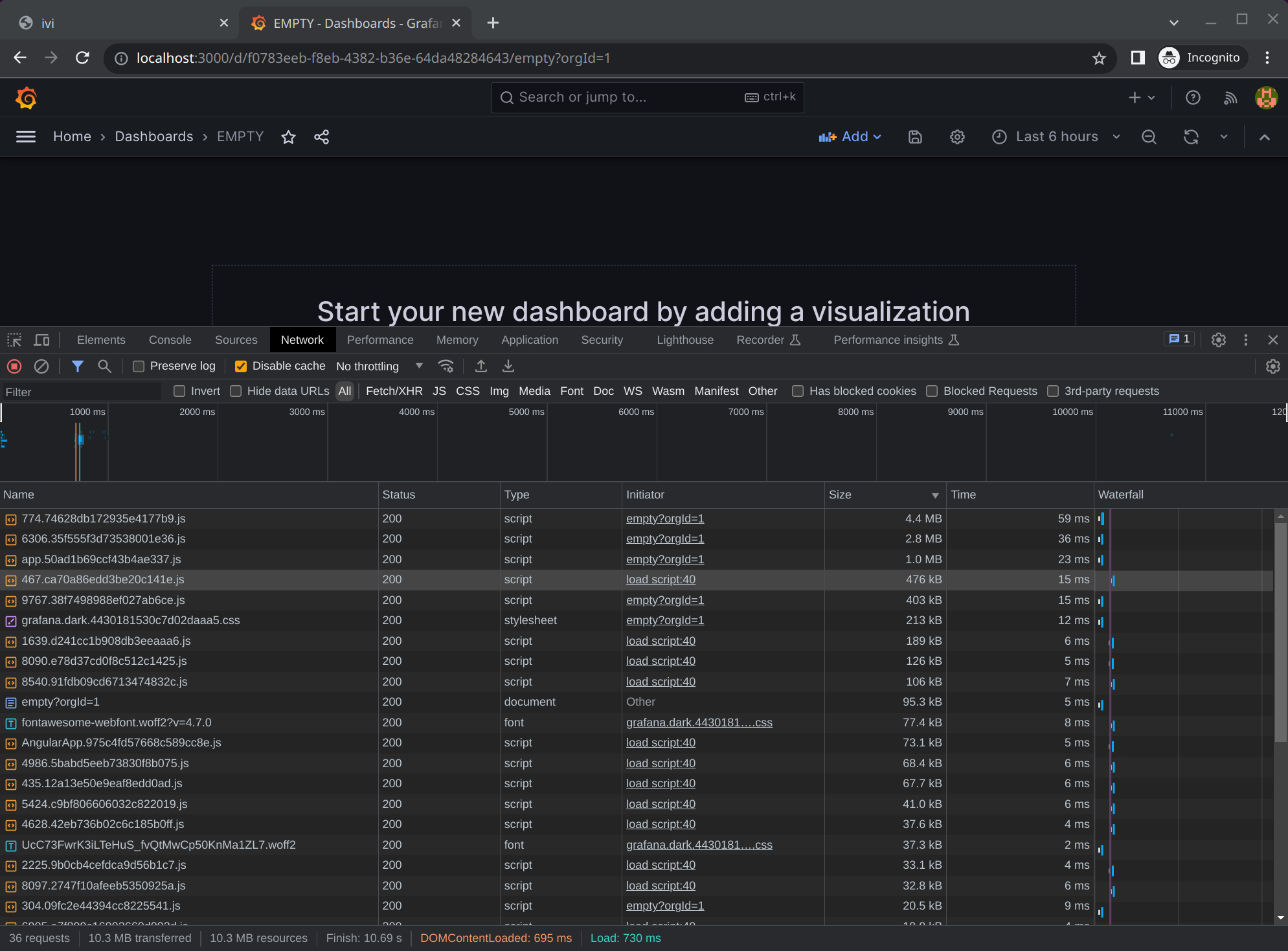Share the EMPTY dashboard
Viewport: 1288px width, 951px height.
pyautogui.click(x=322, y=137)
